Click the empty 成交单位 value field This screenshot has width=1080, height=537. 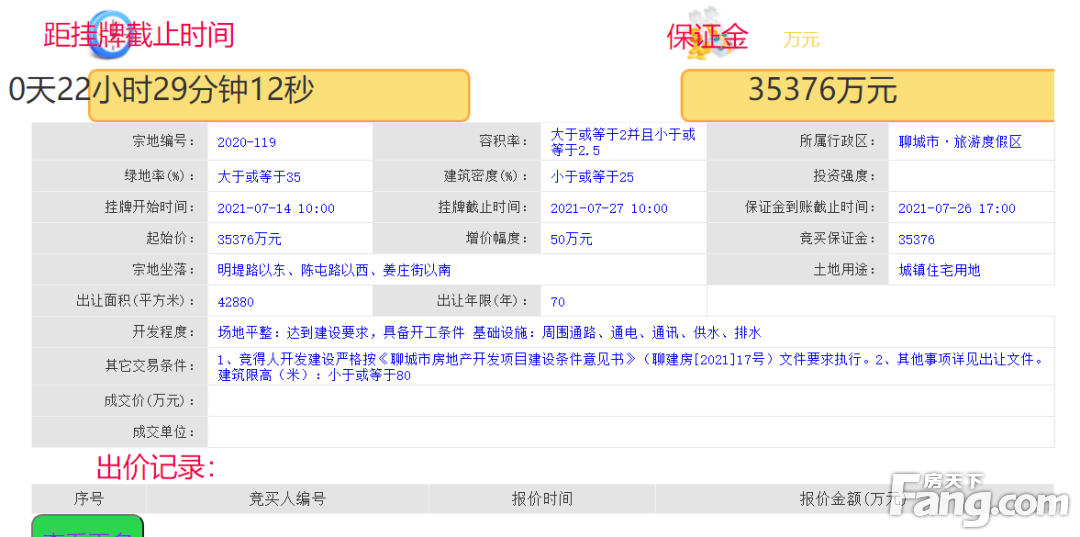(x=630, y=432)
